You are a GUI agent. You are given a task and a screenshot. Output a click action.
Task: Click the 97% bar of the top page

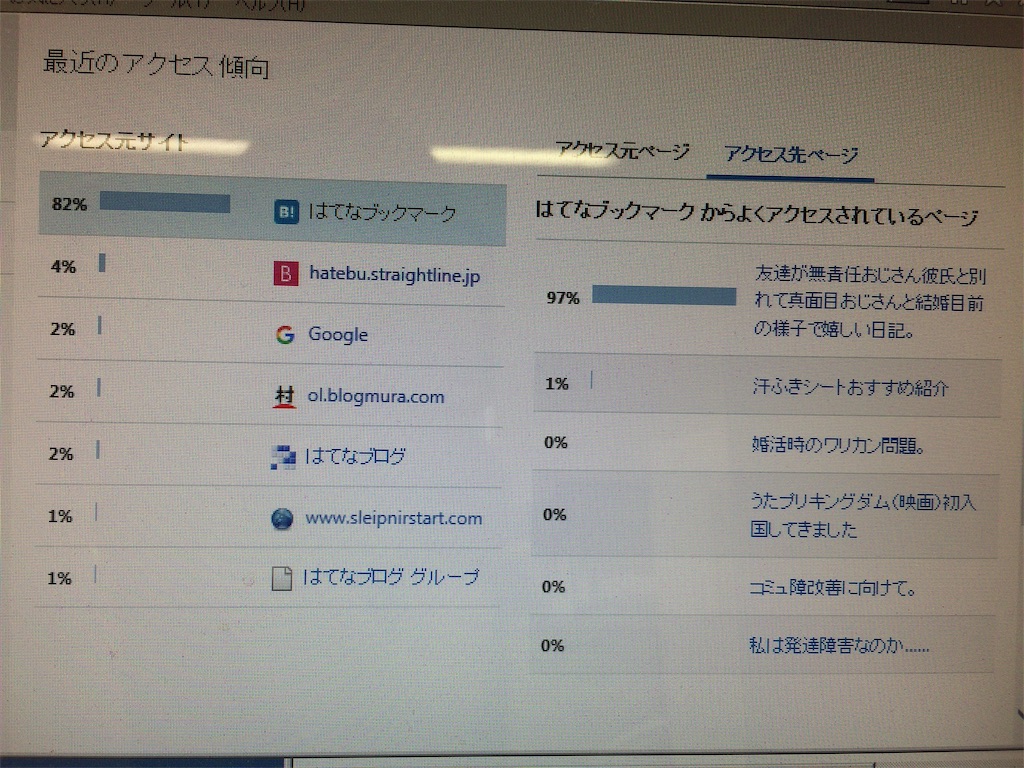(664, 295)
